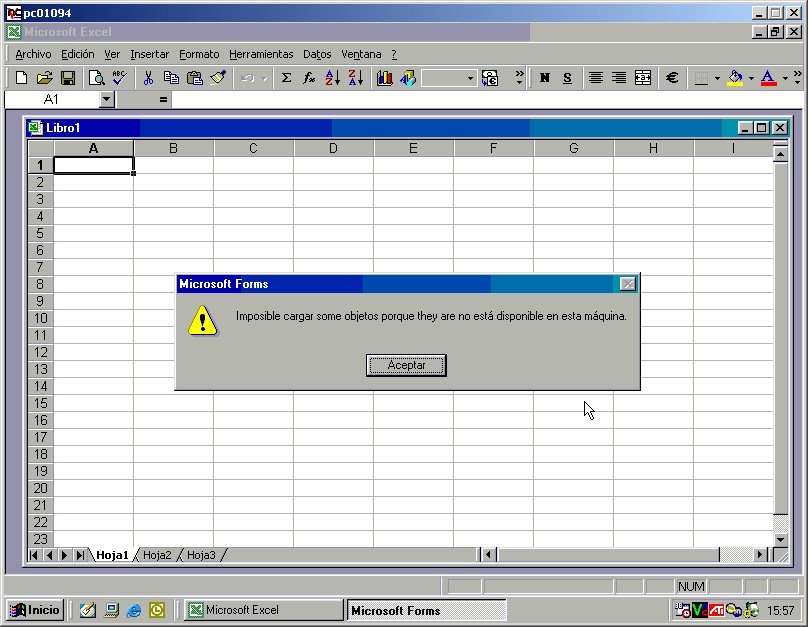
Task: Click the Microsoft Forms taskbar button
Action: (427, 610)
